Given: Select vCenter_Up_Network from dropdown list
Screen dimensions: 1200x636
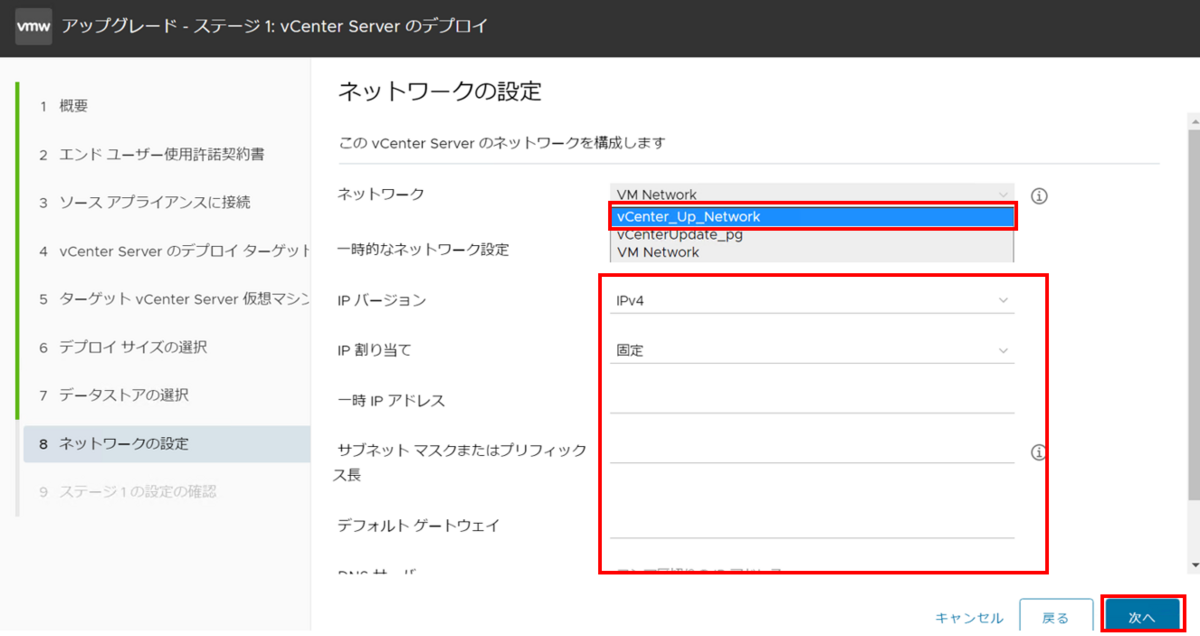Looking at the screenshot, I should tap(812, 216).
